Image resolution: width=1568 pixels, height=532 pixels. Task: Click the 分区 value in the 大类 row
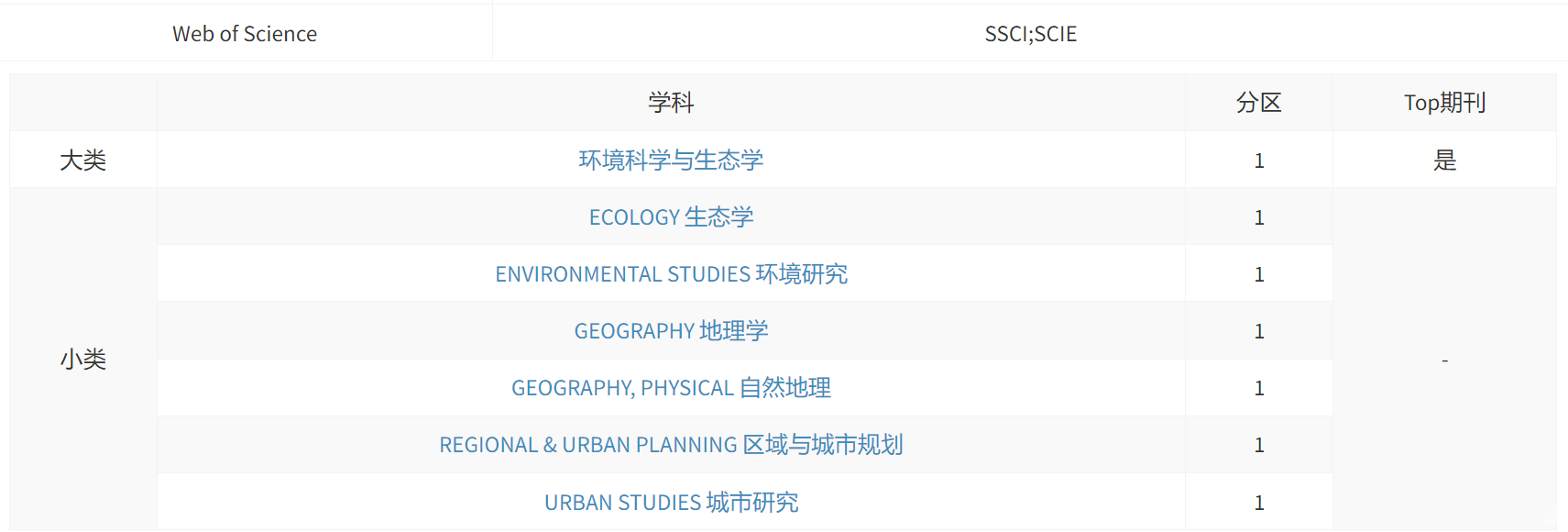(1259, 161)
